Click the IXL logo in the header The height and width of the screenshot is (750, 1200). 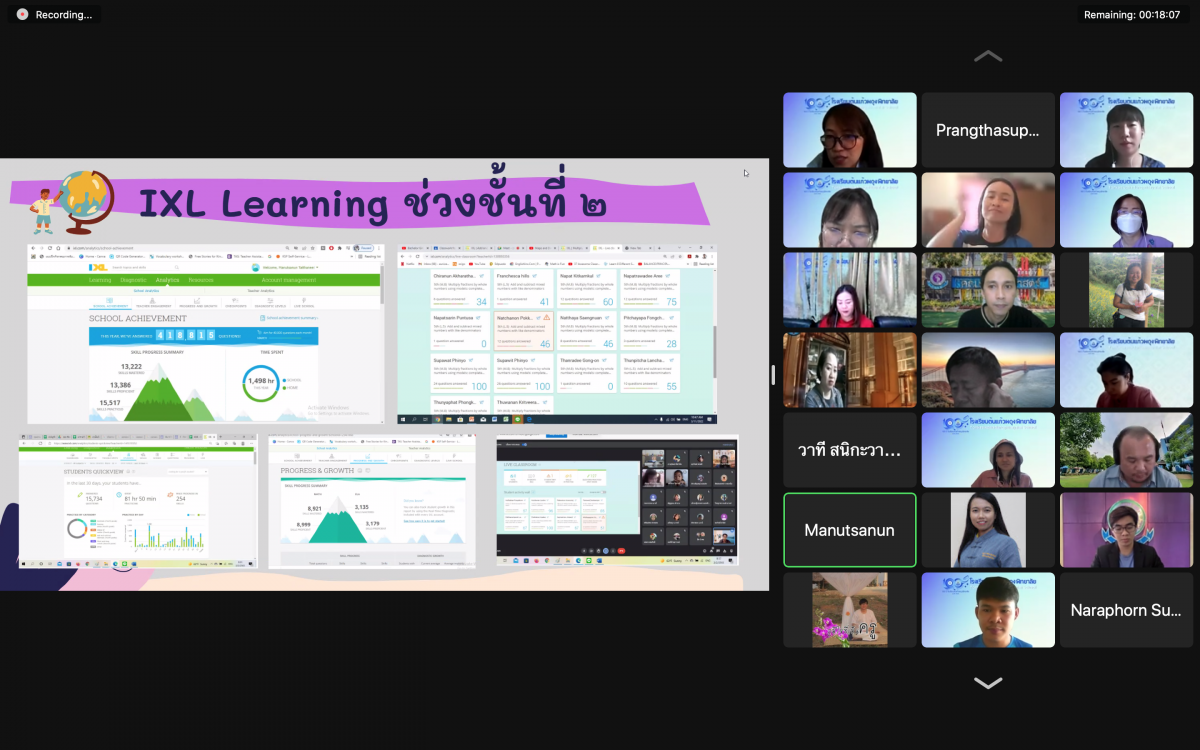tap(97, 267)
